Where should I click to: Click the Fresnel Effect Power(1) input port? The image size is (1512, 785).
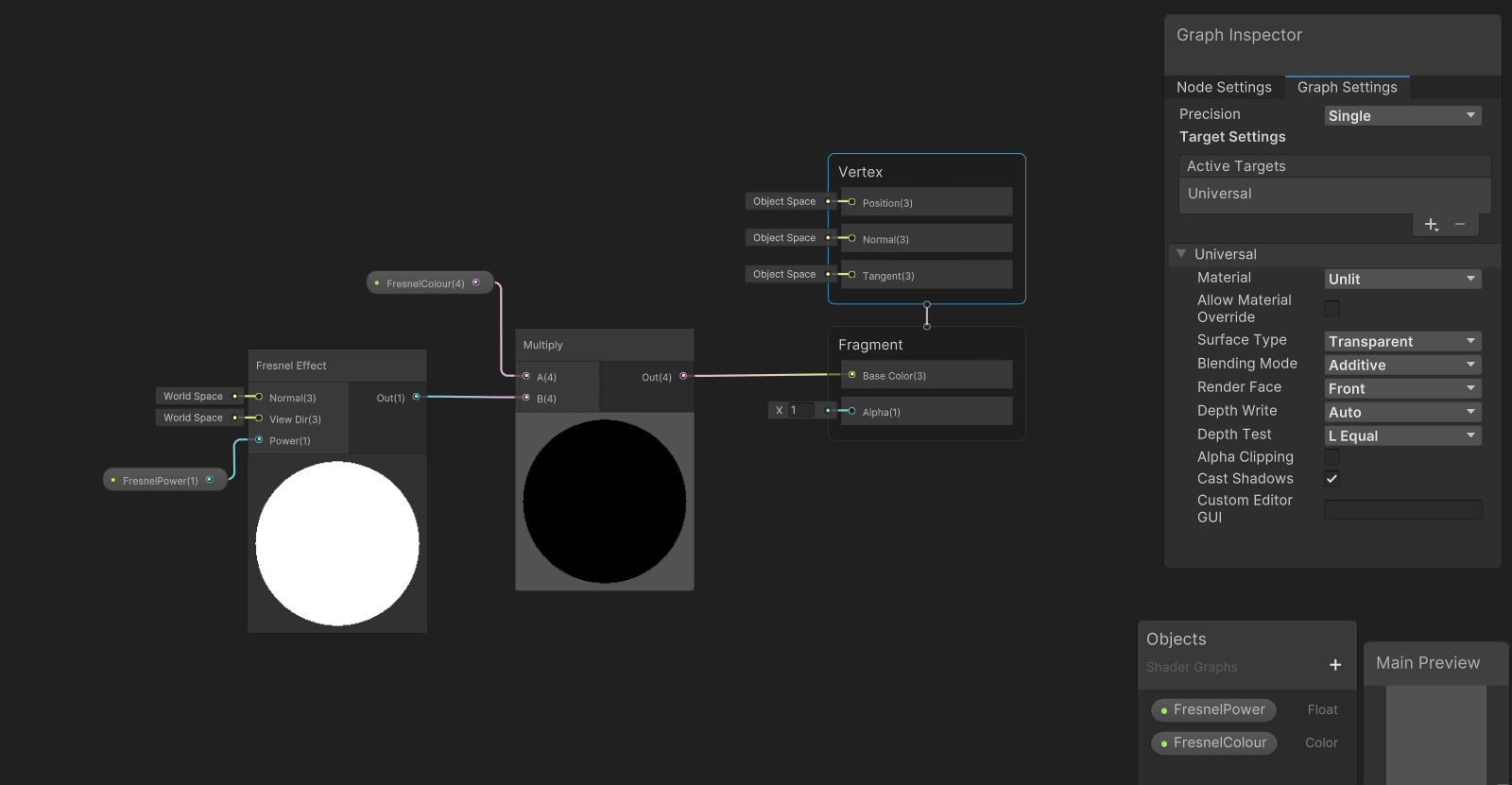coord(259,439)
